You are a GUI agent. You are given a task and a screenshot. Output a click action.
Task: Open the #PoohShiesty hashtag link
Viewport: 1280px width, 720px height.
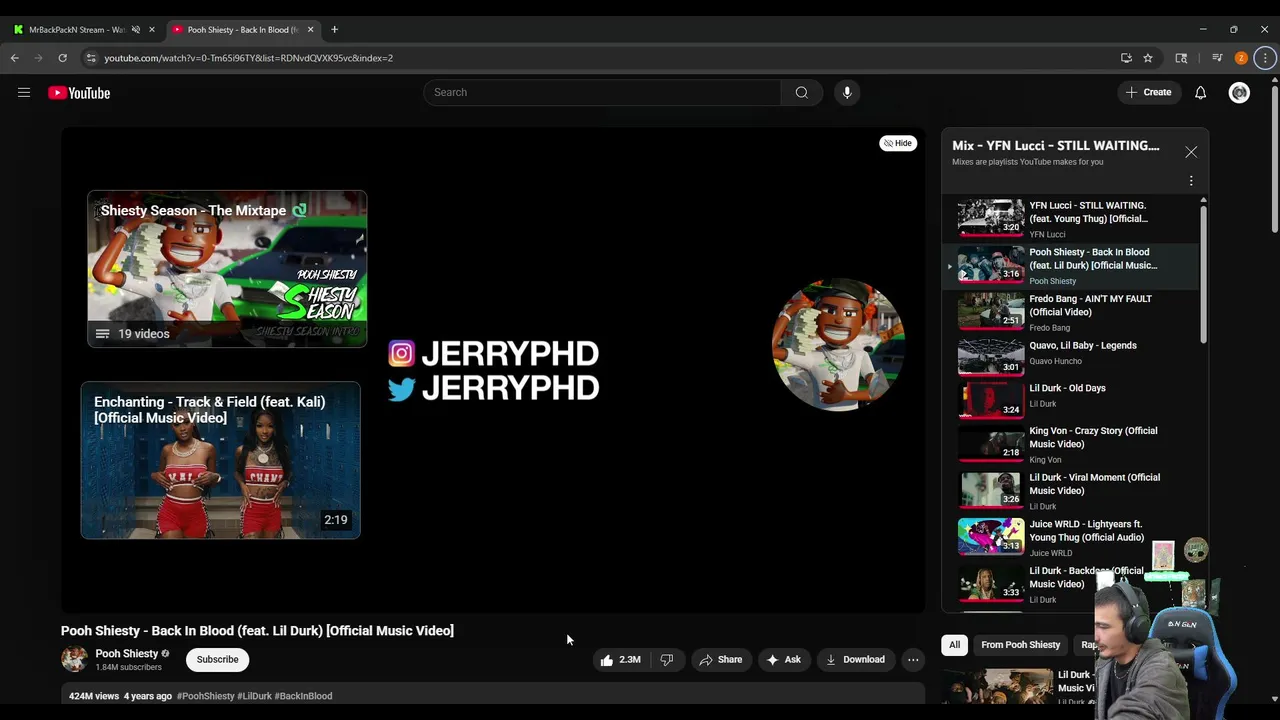205,696
